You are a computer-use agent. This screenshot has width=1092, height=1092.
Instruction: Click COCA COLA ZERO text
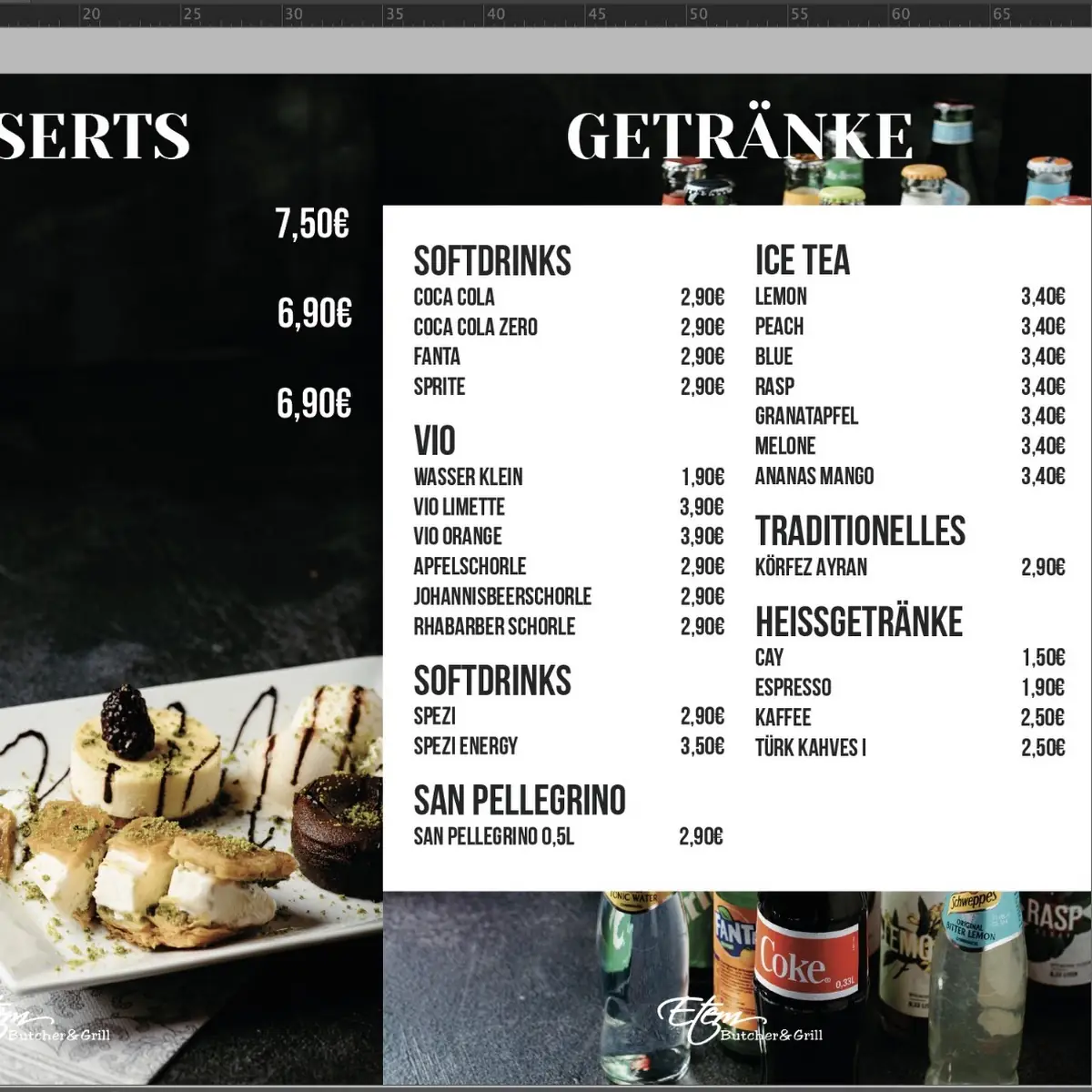[x=475, y=327]
